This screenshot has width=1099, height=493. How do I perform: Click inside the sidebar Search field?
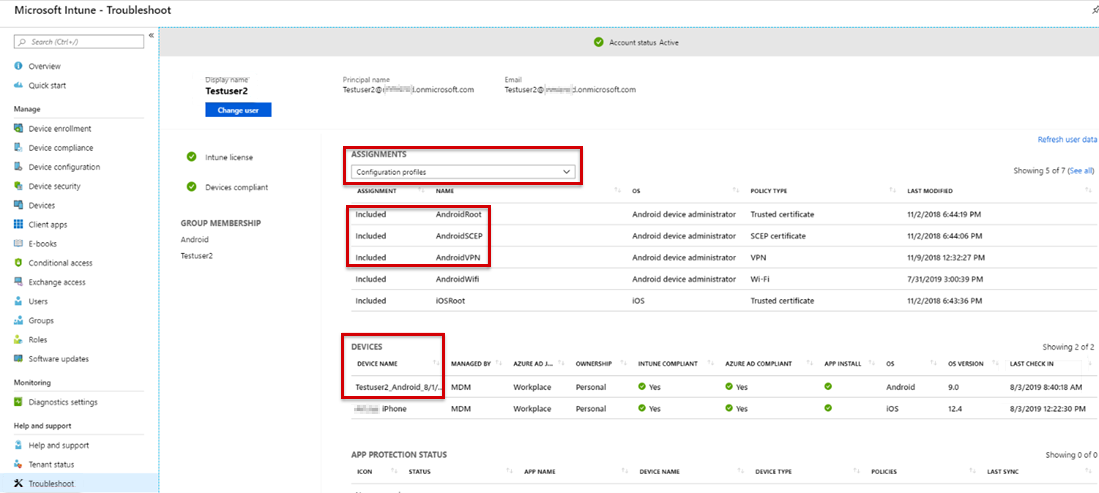(x=79, y=42)
